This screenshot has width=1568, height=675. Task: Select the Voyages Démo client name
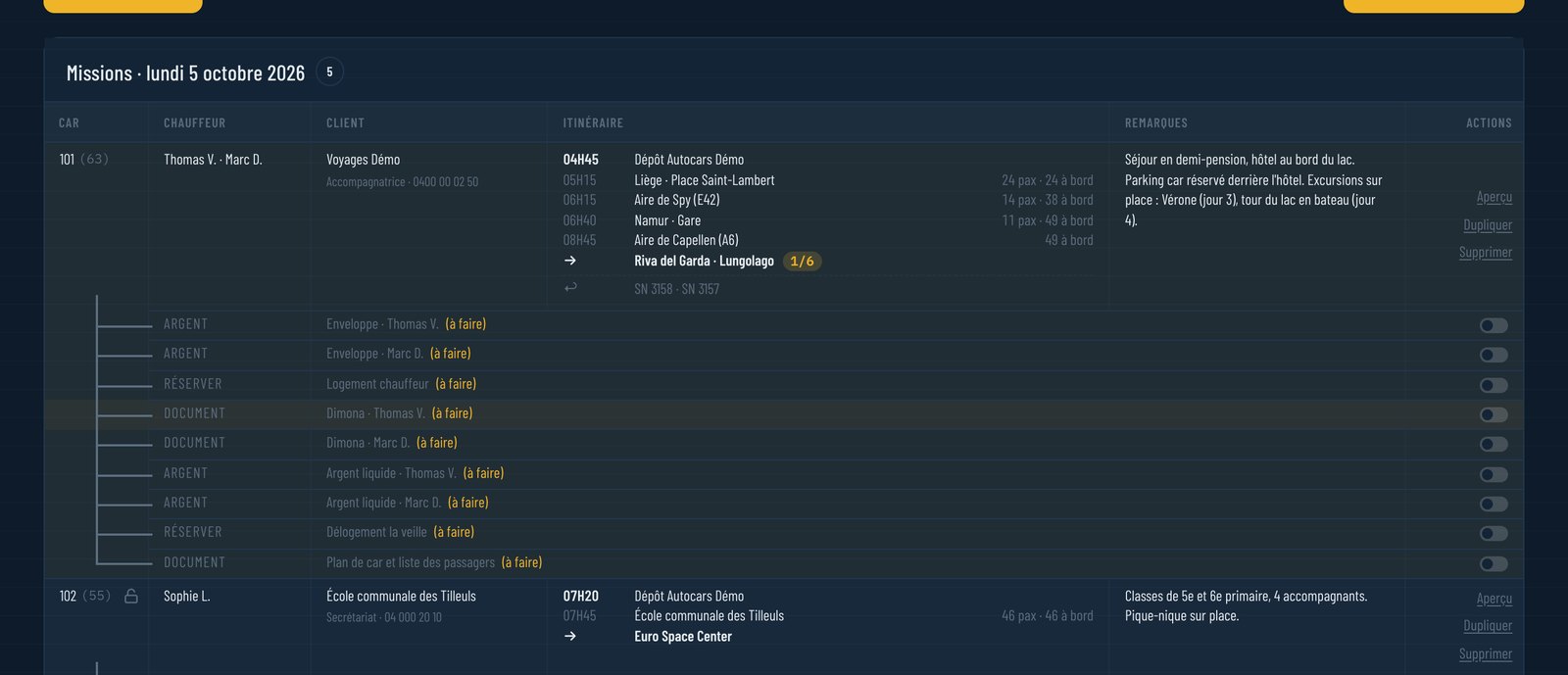[363, 160]
